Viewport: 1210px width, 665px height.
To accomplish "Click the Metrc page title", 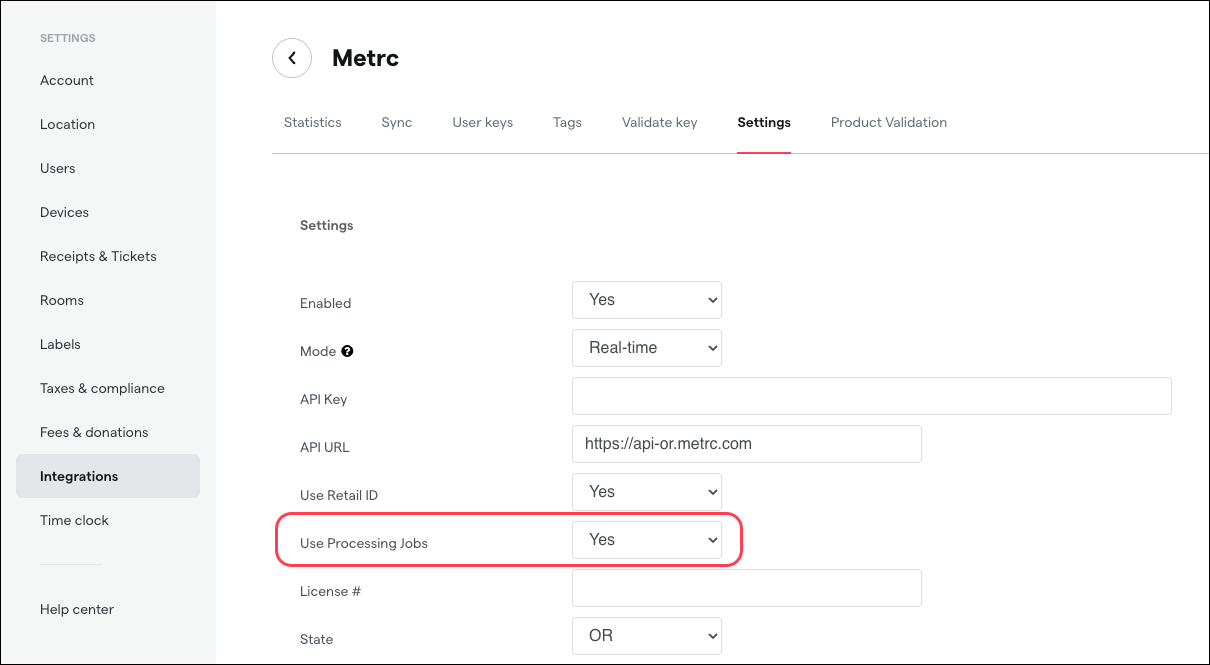I will pos(366,58).
